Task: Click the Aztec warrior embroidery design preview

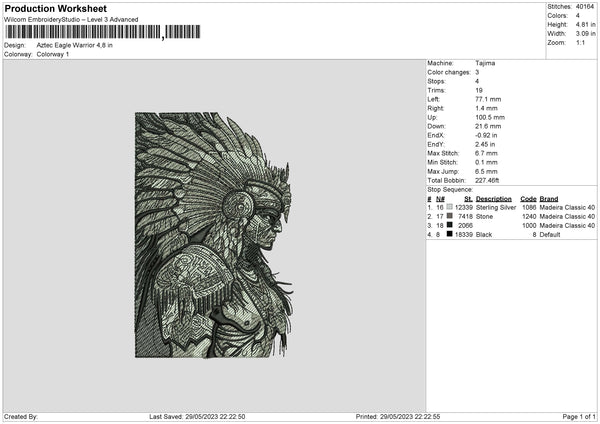Action: [214, 235]
